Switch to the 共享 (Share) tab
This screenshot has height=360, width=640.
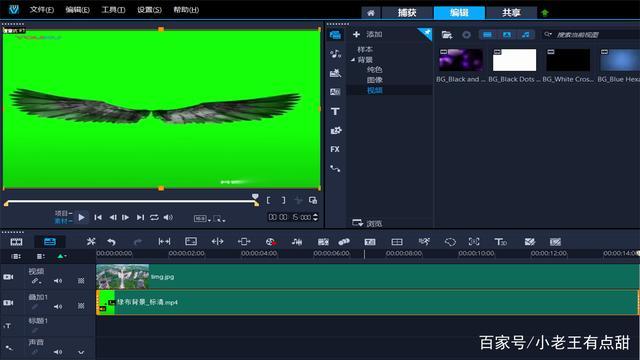click(511, 13)
